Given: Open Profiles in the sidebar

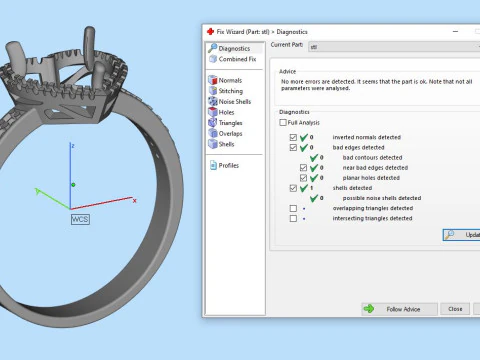Looking at the screenshot, I should 229,166.
